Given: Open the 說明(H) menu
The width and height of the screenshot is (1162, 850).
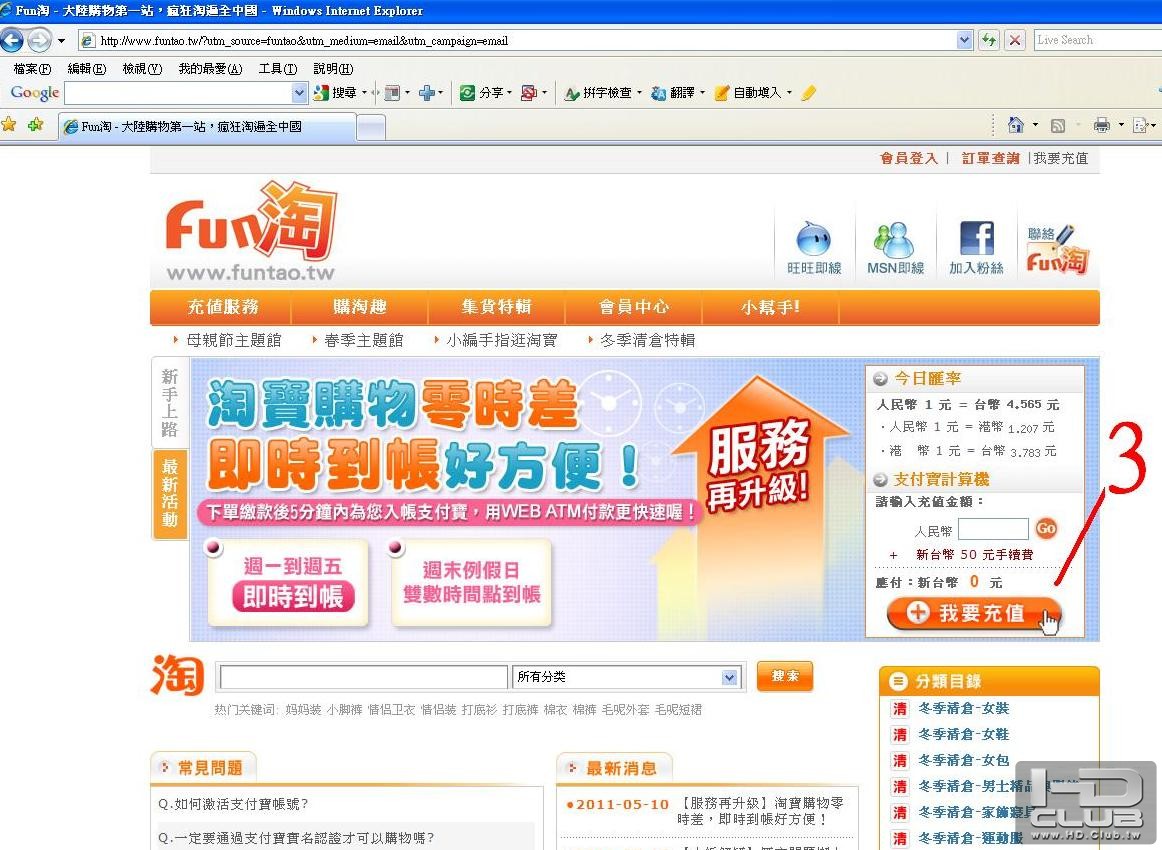Looking at the screenshot, I should tap(333, 69).
